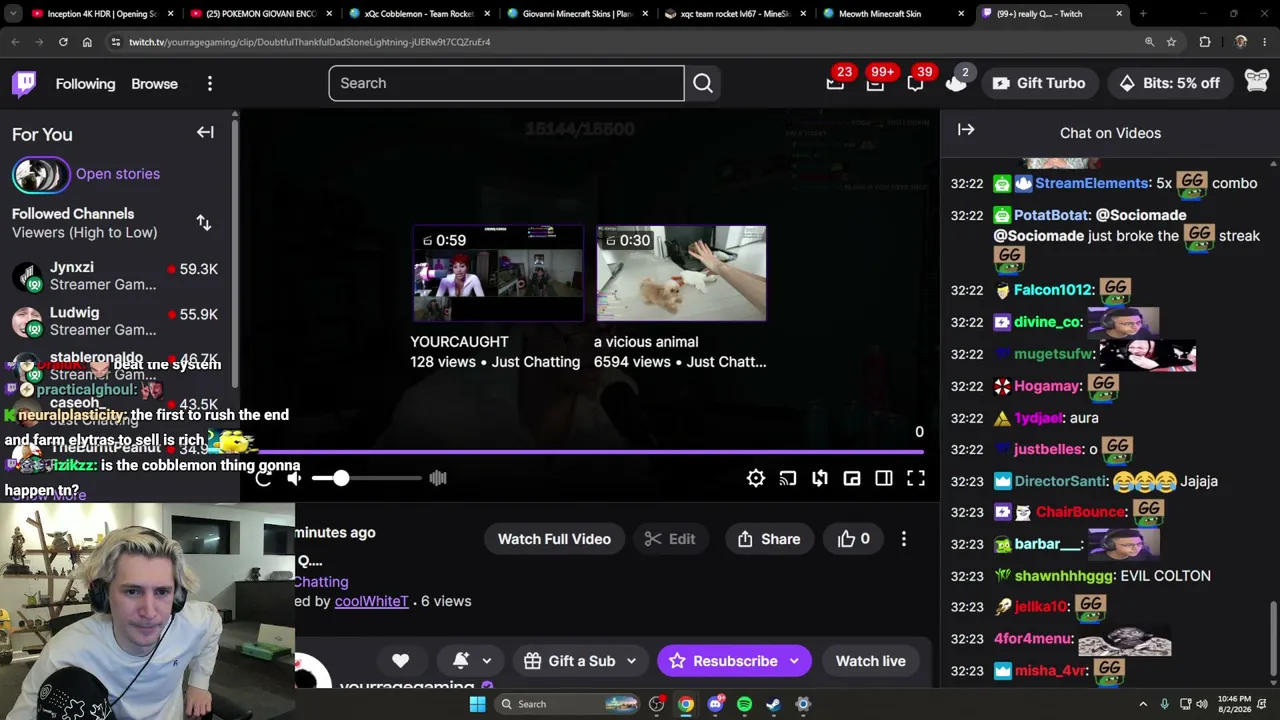This screenshot has height=720, width=1280.
Task: Open the user avatar menu
Action: pos(1257,83)
